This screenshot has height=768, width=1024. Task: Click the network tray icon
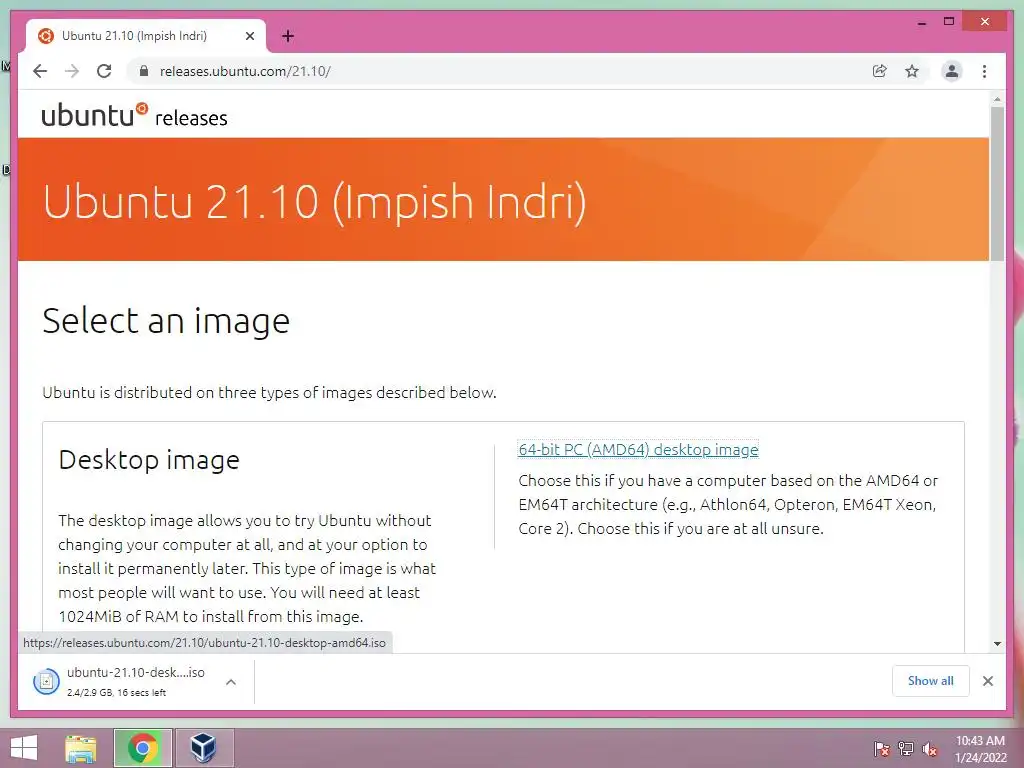click(x=906, y=750)
